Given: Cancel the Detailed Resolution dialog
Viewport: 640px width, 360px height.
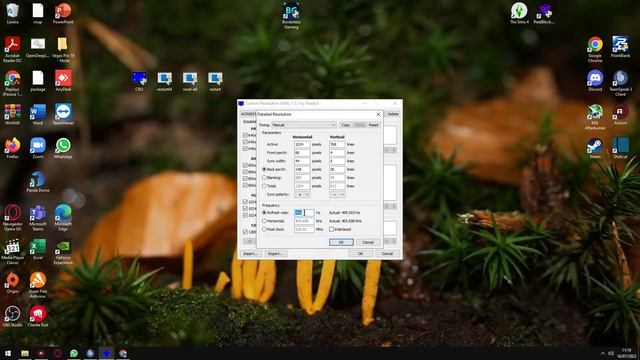Looking at the screenshot, I should click(368, 242).
